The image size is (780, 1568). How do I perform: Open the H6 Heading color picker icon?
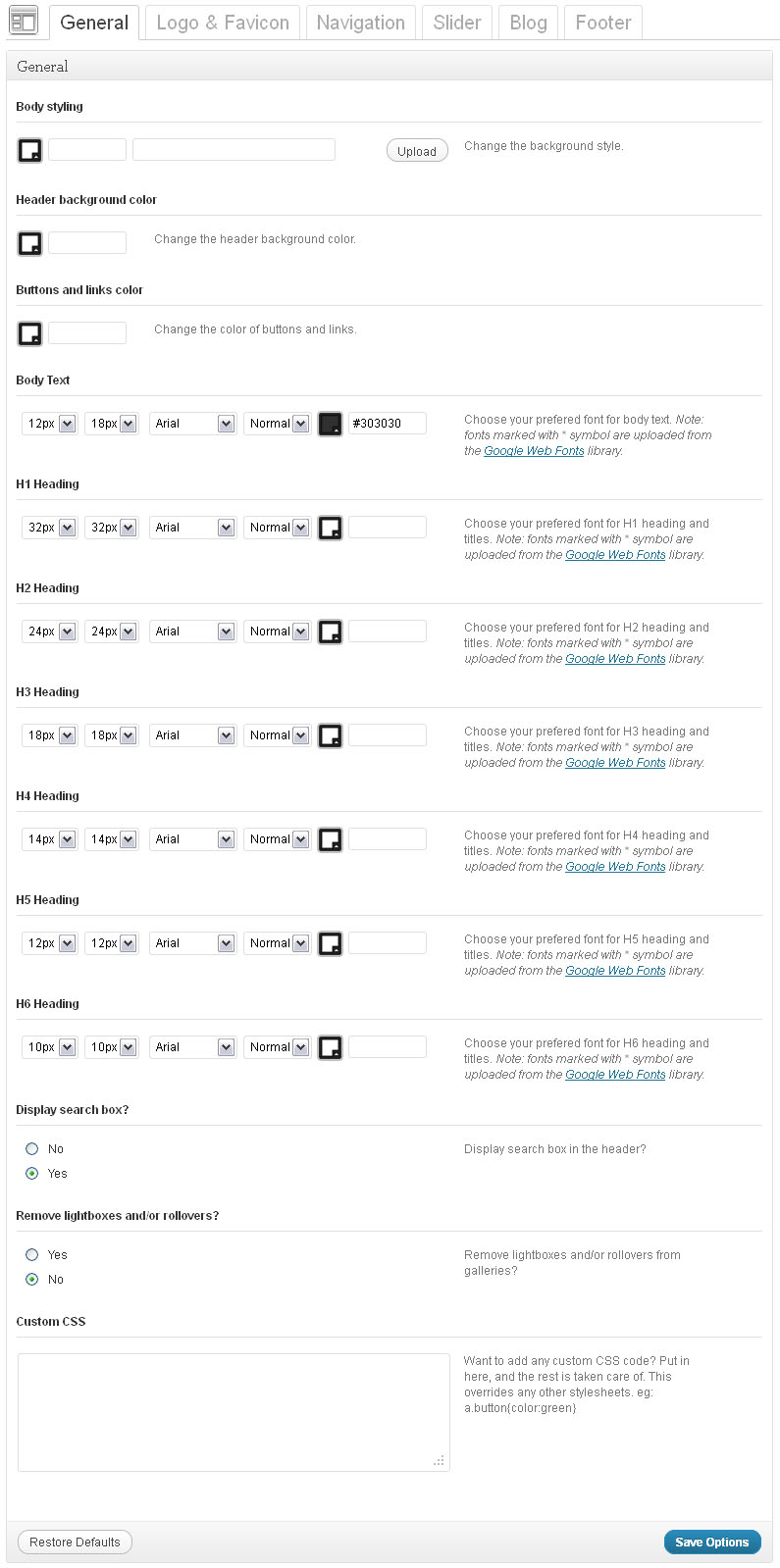331,1047
